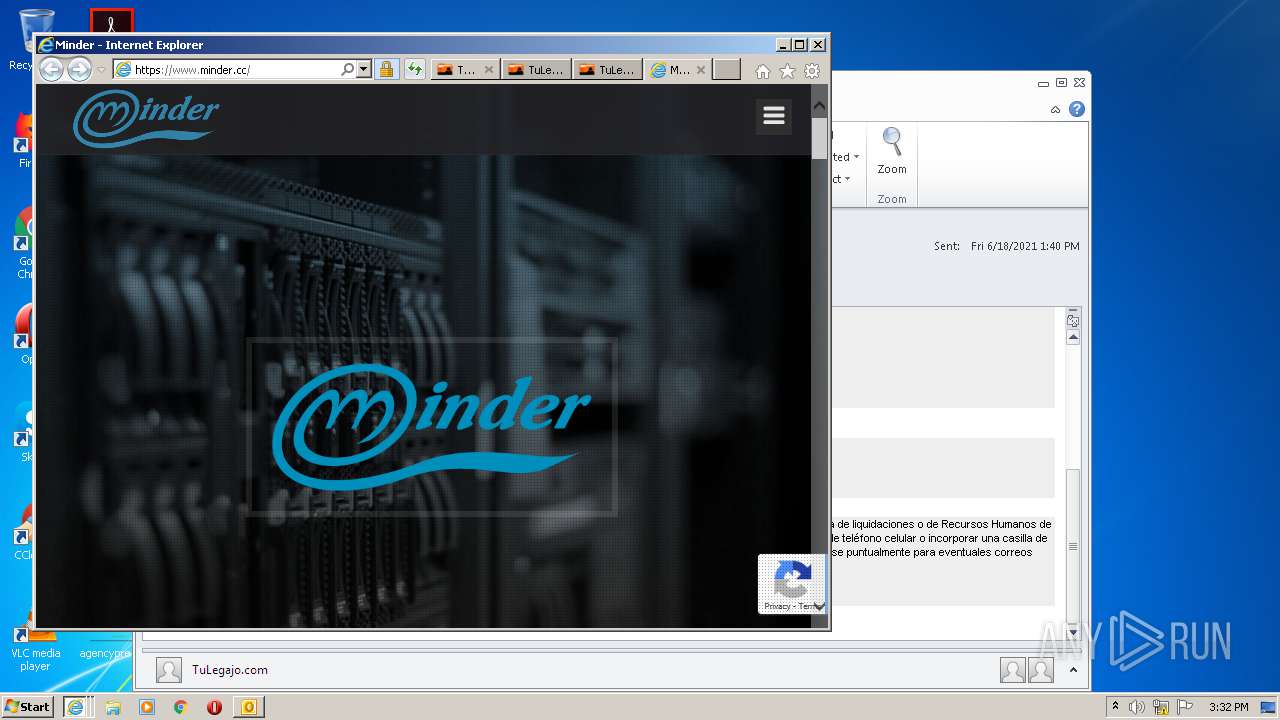Click the first contact avatar on the right of people pane
The height and width of the screenshot is (720, 1280).
(1013, 670)
